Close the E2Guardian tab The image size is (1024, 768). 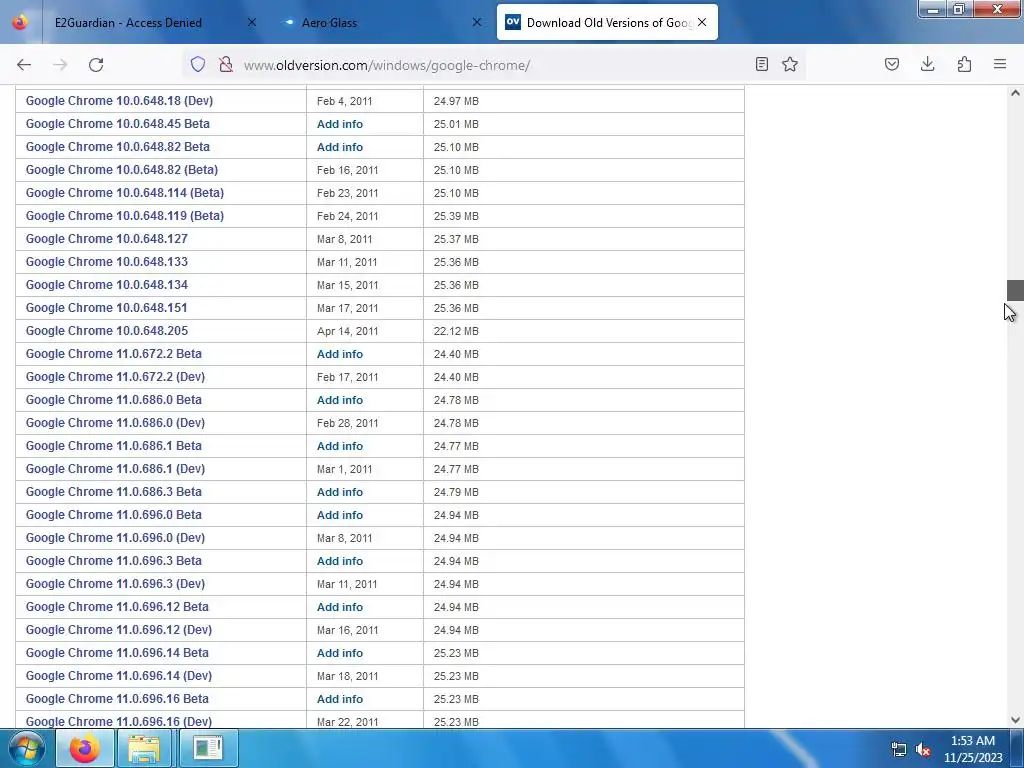point(251,22)
